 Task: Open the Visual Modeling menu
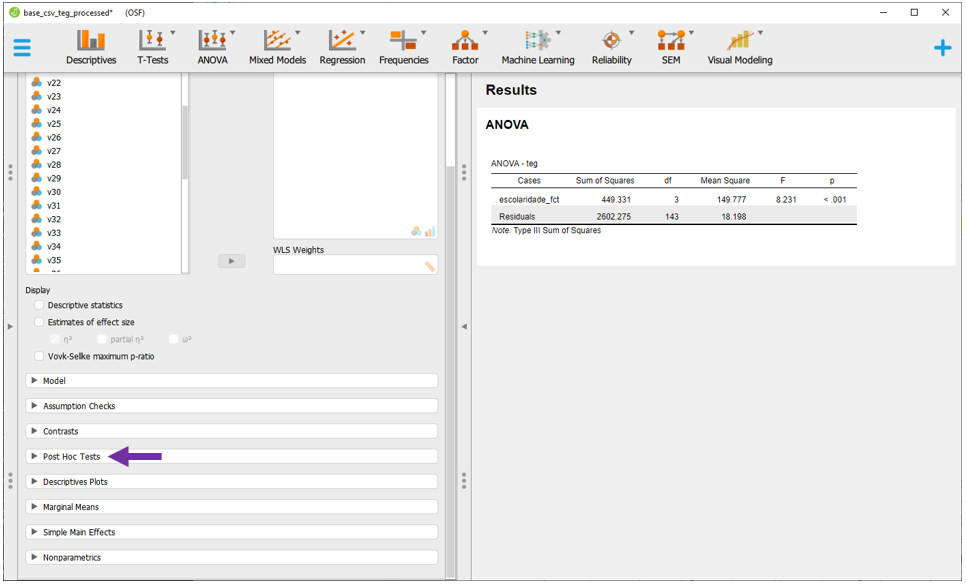pos(740,47)
